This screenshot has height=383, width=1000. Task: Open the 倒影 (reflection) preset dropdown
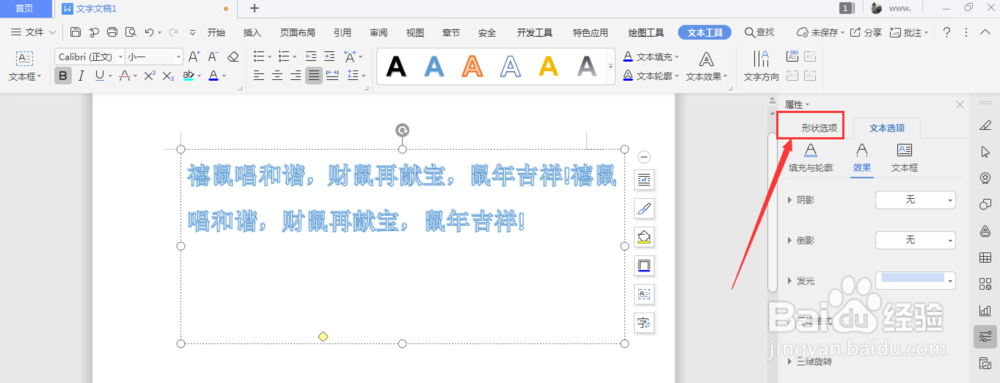915,240
